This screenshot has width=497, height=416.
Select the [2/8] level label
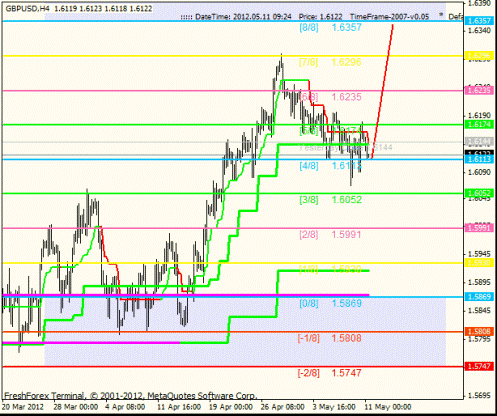point(309,235)
